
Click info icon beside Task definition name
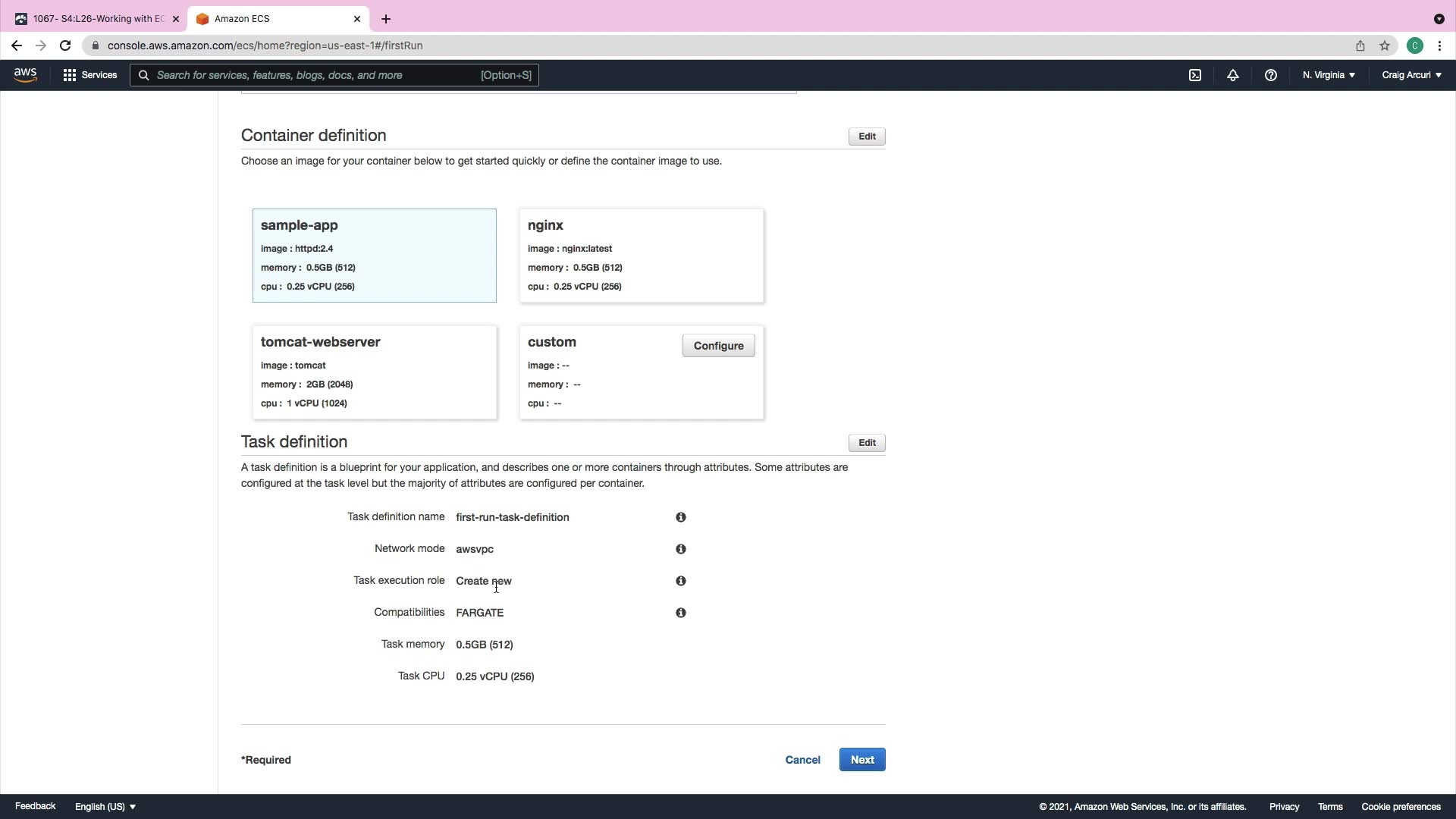pos(681,517)
